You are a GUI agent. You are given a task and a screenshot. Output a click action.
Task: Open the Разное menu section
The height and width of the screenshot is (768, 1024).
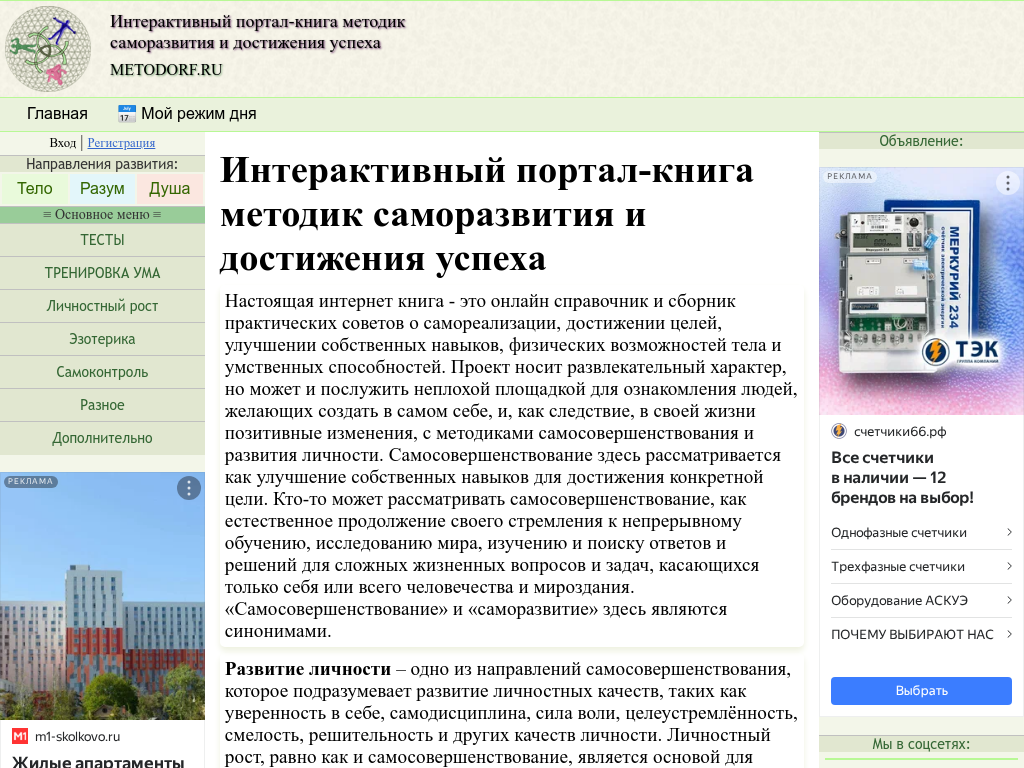point(103,405)
